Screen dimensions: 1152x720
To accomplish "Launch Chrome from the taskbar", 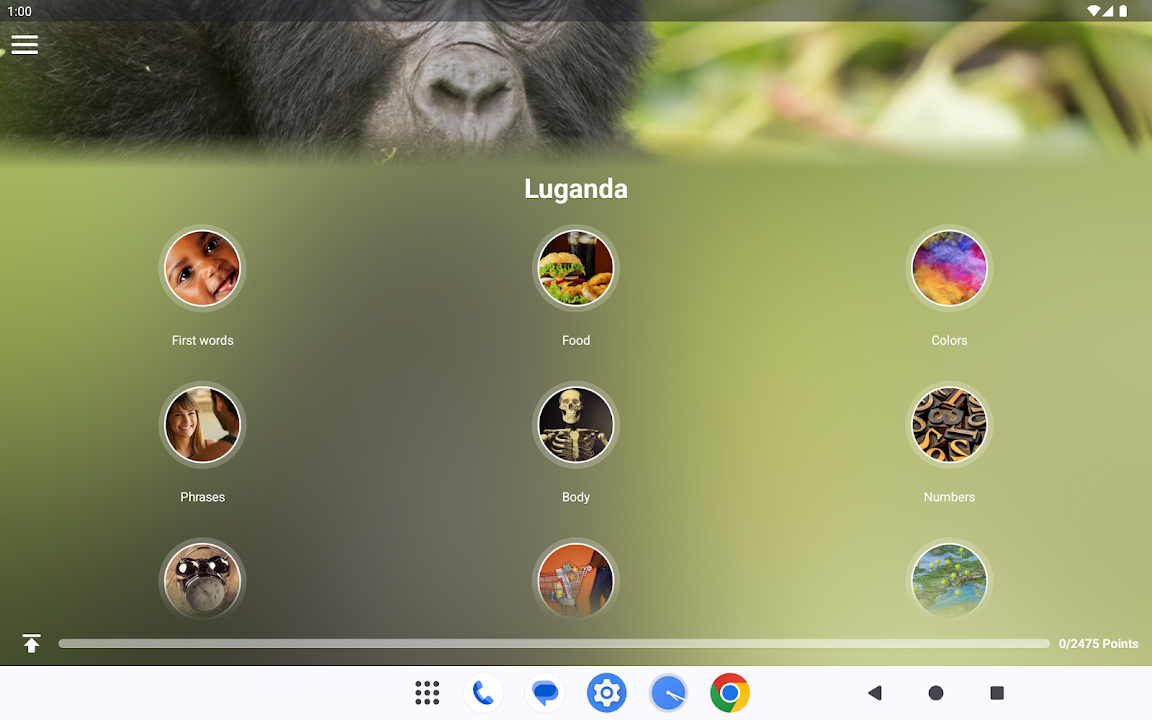I will (x=730, y=693).
